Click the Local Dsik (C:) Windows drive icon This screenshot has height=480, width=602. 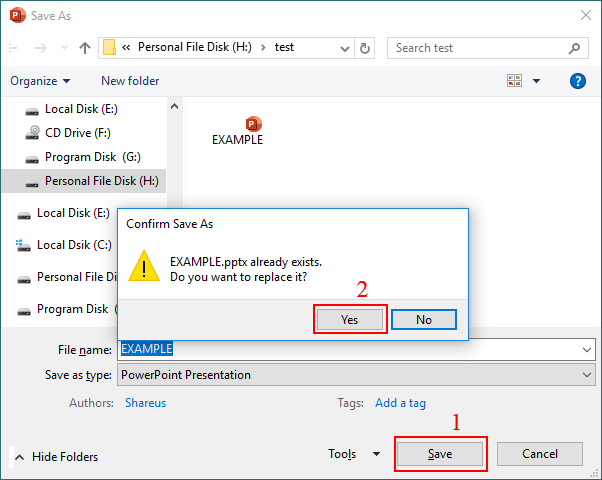tap(23, 245)
